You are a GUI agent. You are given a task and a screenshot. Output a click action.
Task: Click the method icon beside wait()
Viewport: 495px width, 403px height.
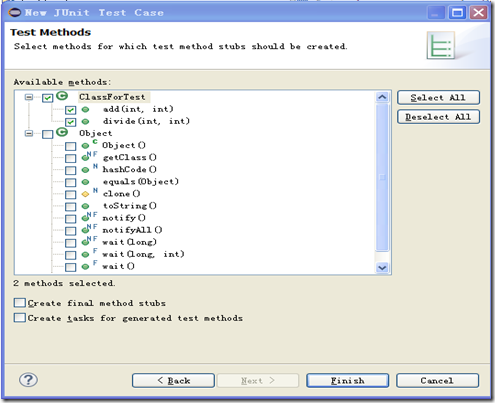tap(89, 265)
